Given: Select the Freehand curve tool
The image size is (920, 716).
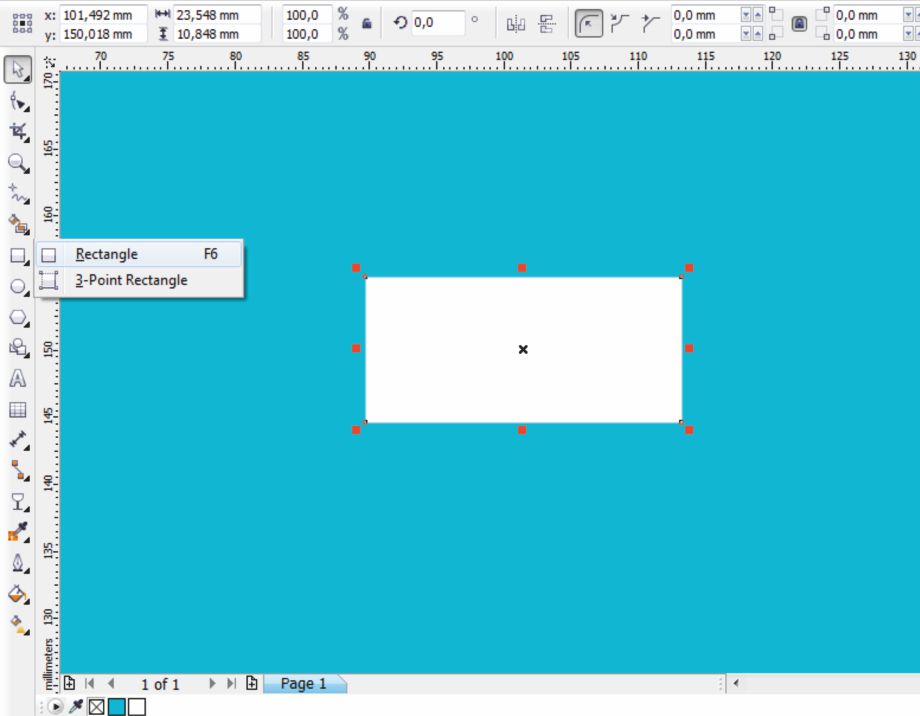Looking at the screenshot, I should (19, 194).
